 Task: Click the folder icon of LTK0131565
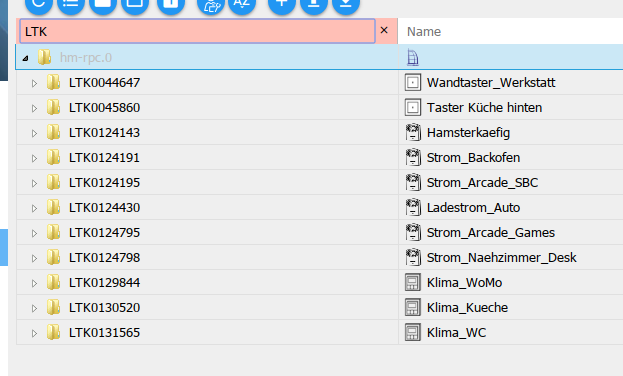pyautogui.click(x=53, y=333)
